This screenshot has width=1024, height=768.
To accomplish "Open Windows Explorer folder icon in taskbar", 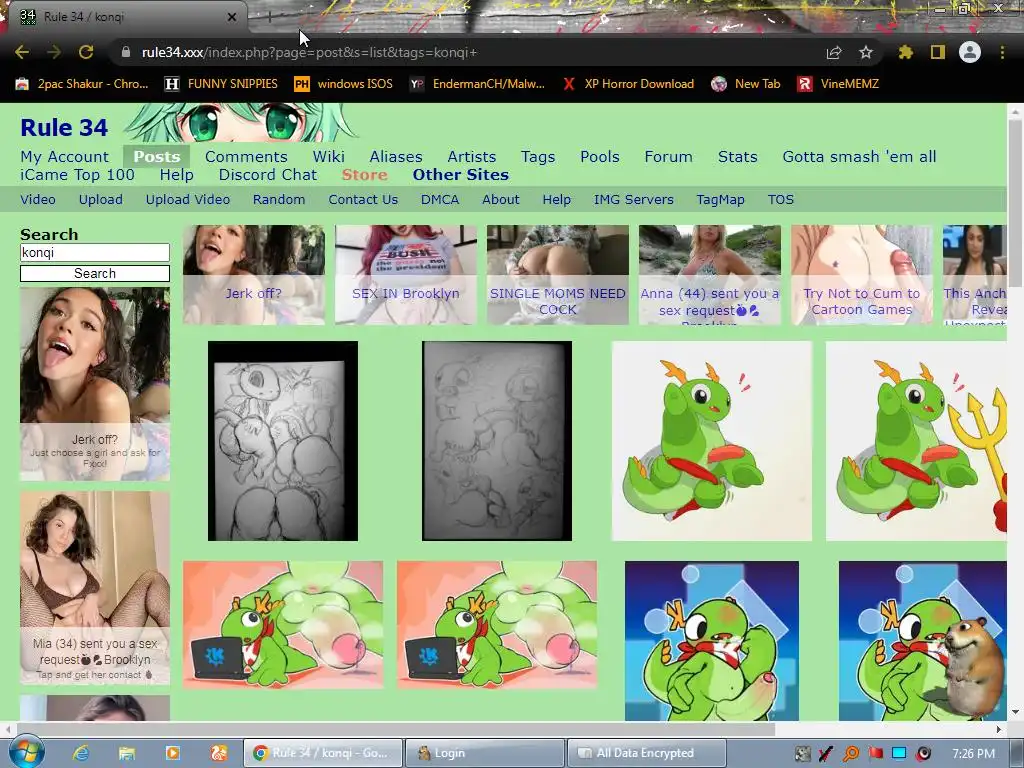I will click(x=127, y=753).
